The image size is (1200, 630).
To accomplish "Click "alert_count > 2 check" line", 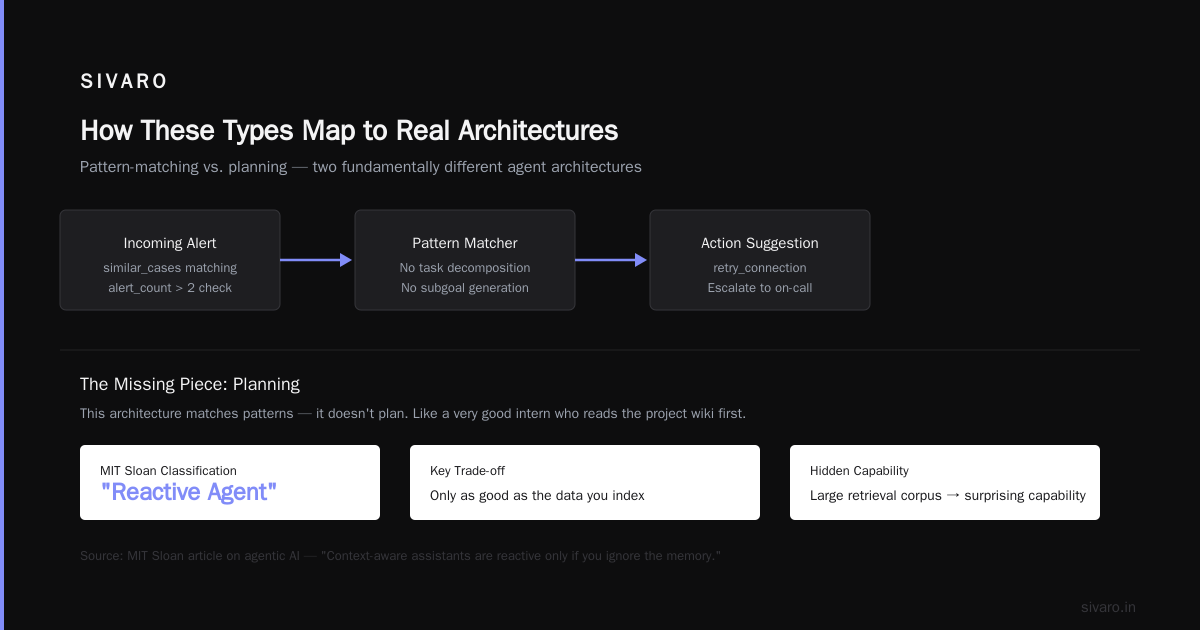I will 170,288.
